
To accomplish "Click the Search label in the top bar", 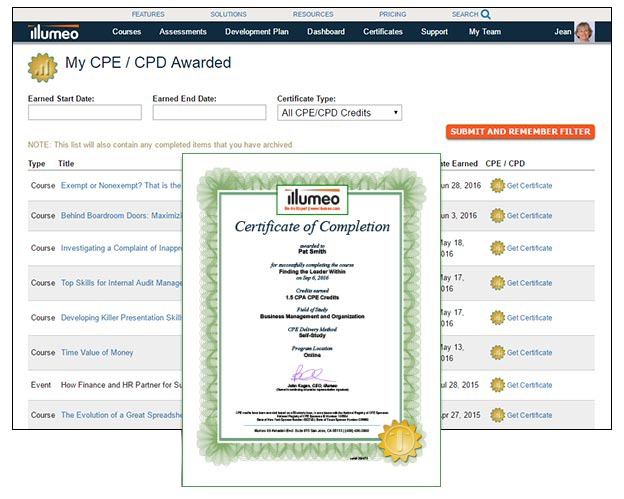I will (465, 14).
